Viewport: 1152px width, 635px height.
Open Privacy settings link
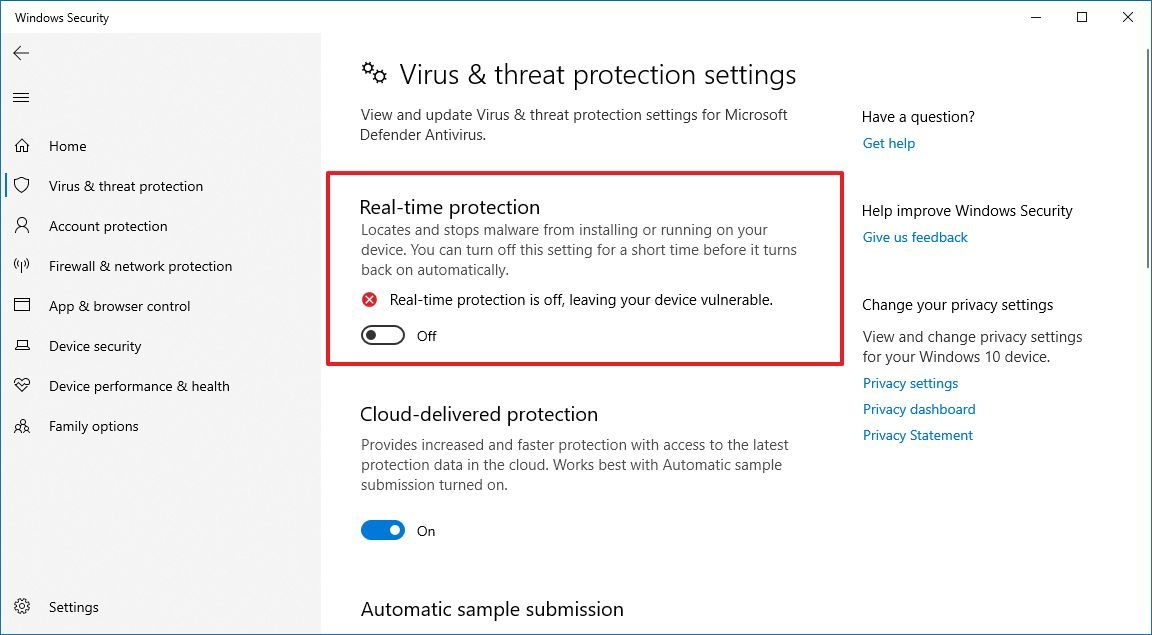click(x=910, y=383)
